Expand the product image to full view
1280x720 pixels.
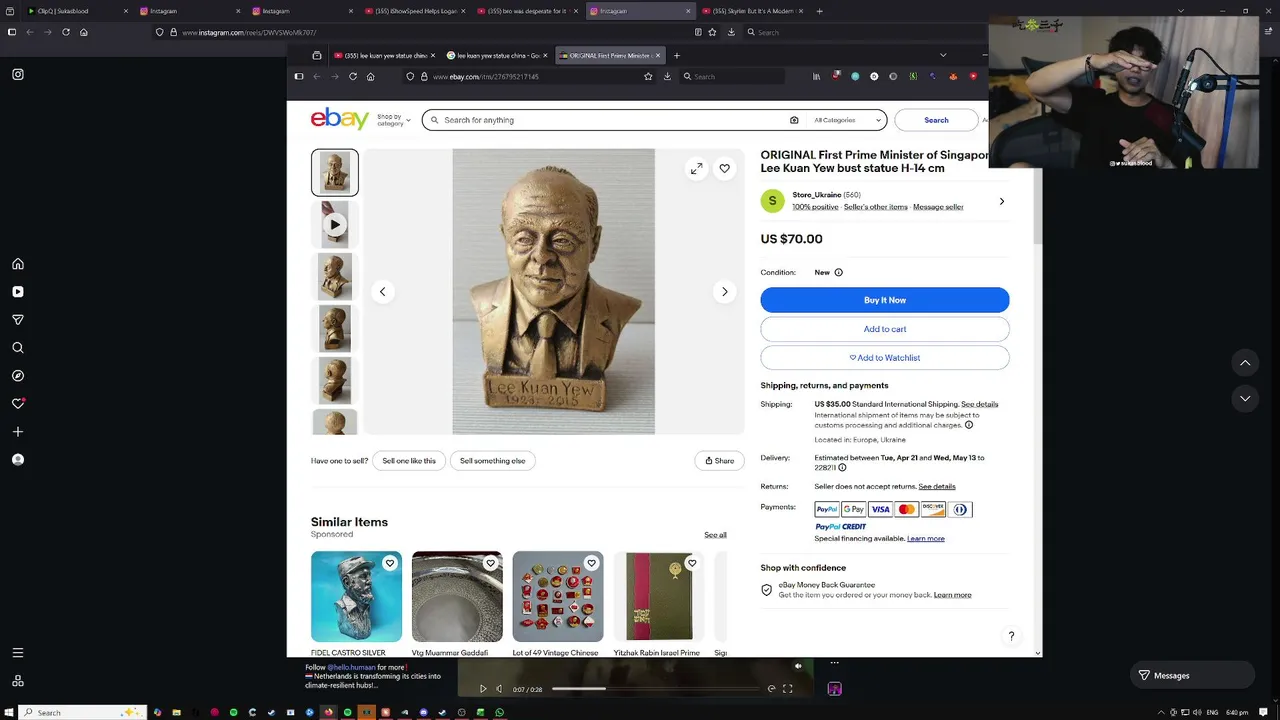point(696,168)
